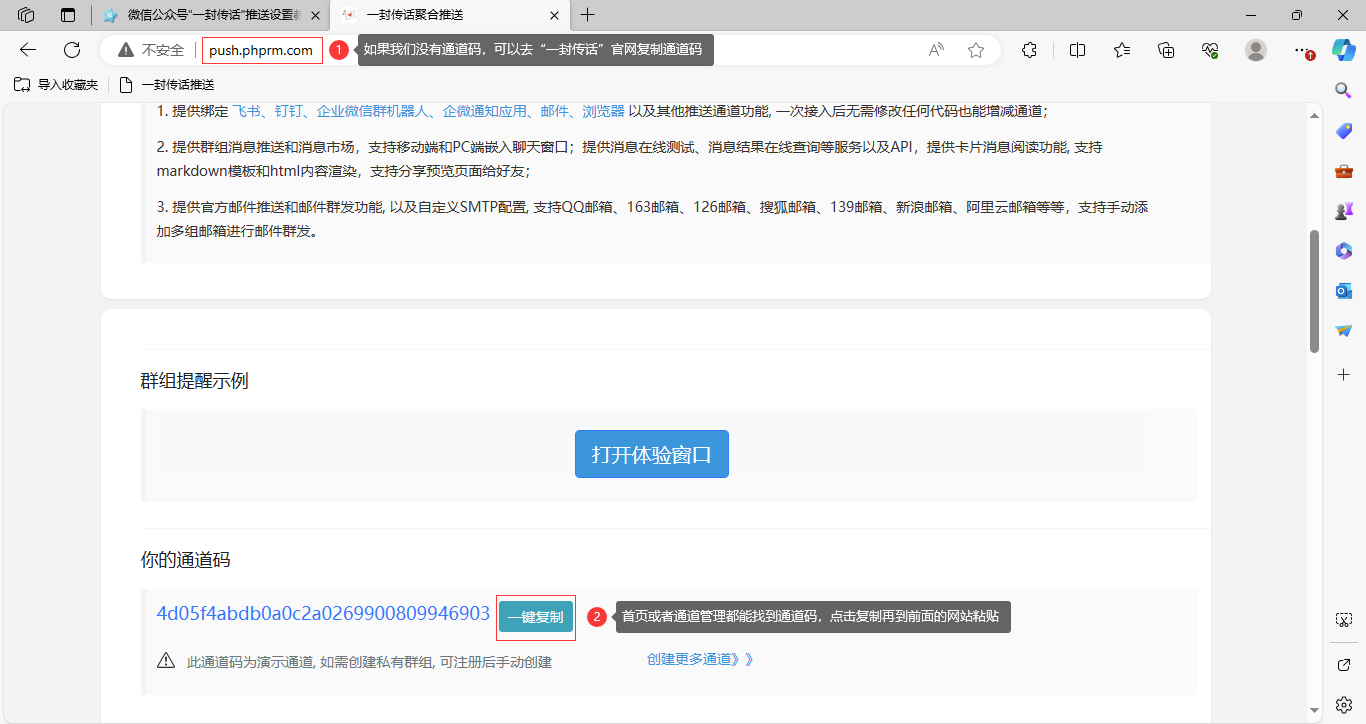1366x724 pixels.
Task: Open the Extensions puzzle icon
Action: 1029,50
